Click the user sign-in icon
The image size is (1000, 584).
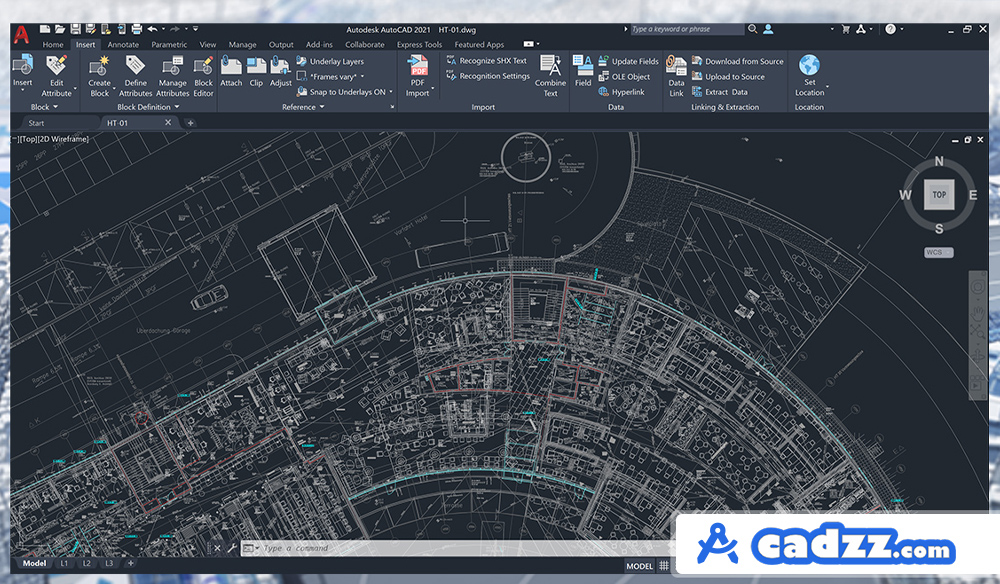pyautogui.click(x=768, y=29)
